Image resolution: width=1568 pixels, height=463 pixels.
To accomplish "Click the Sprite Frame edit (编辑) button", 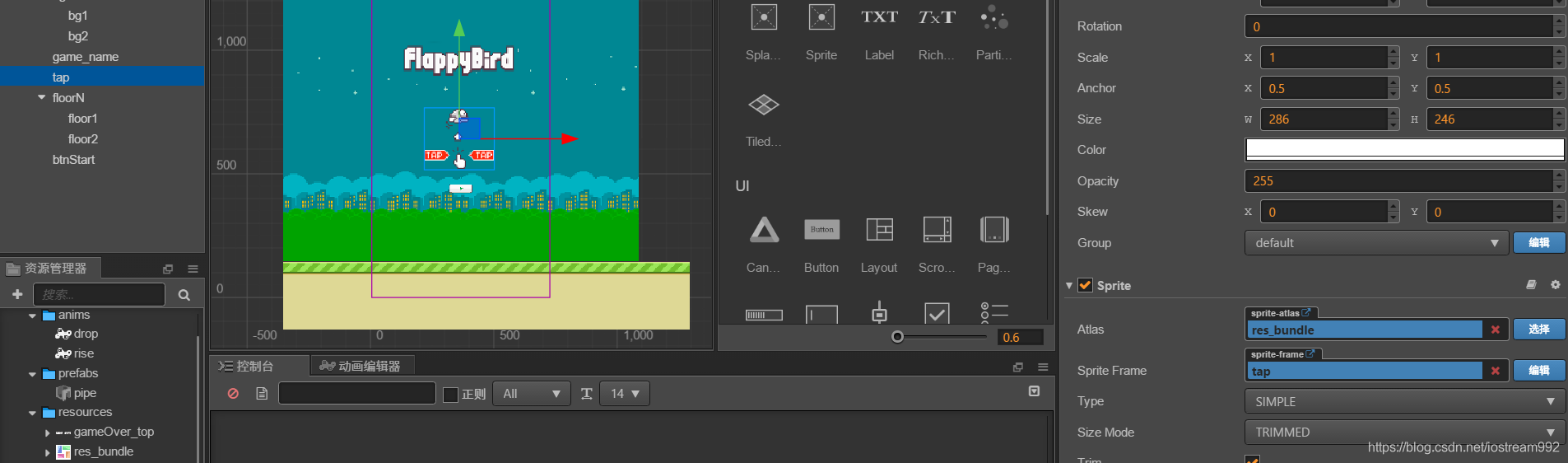I will (x=1539, y=371).
